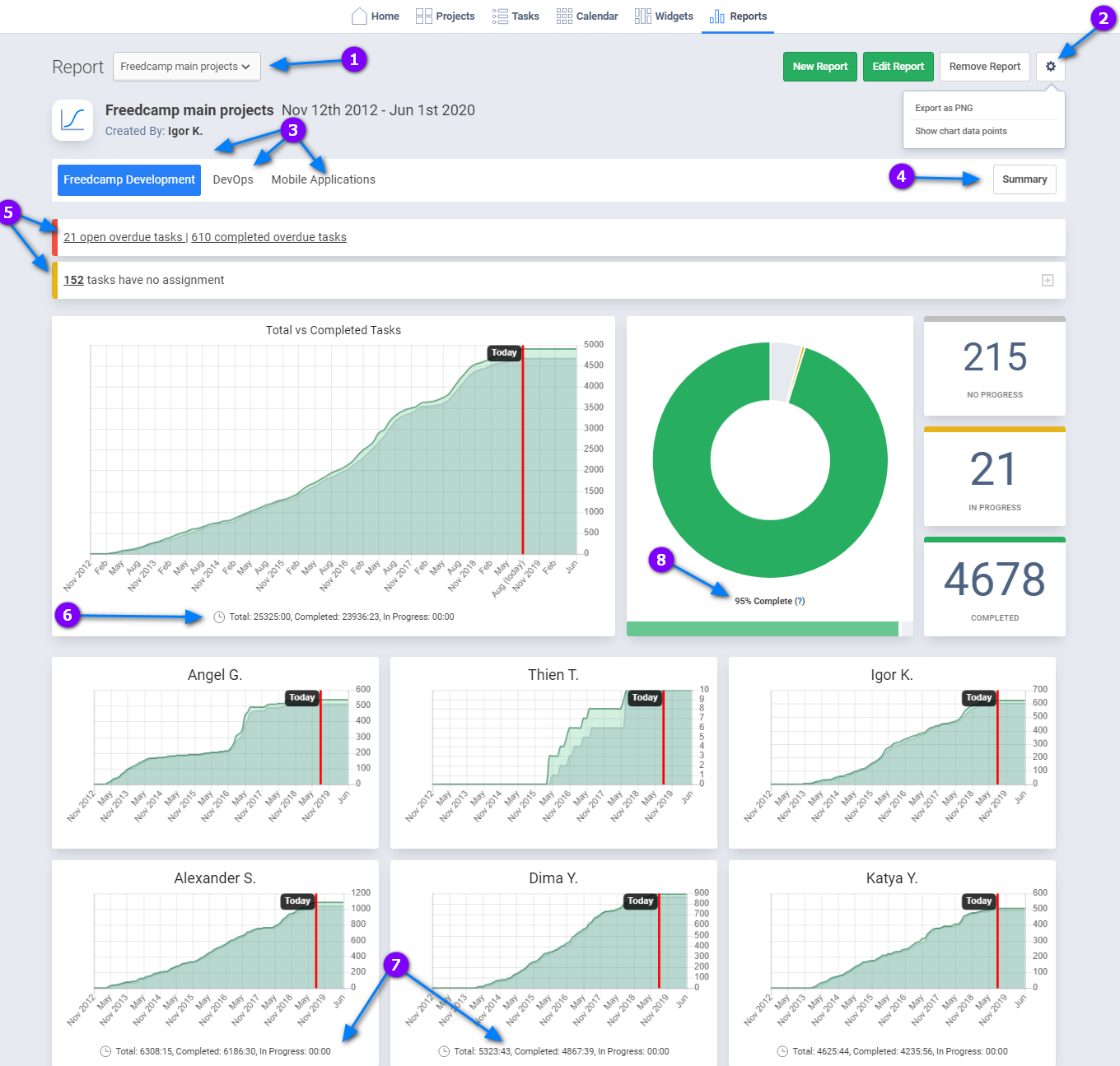Screen dimensions: 1120x1066
Task: Expand the unassigned tasks plus box
Action: pos(1048,281)
